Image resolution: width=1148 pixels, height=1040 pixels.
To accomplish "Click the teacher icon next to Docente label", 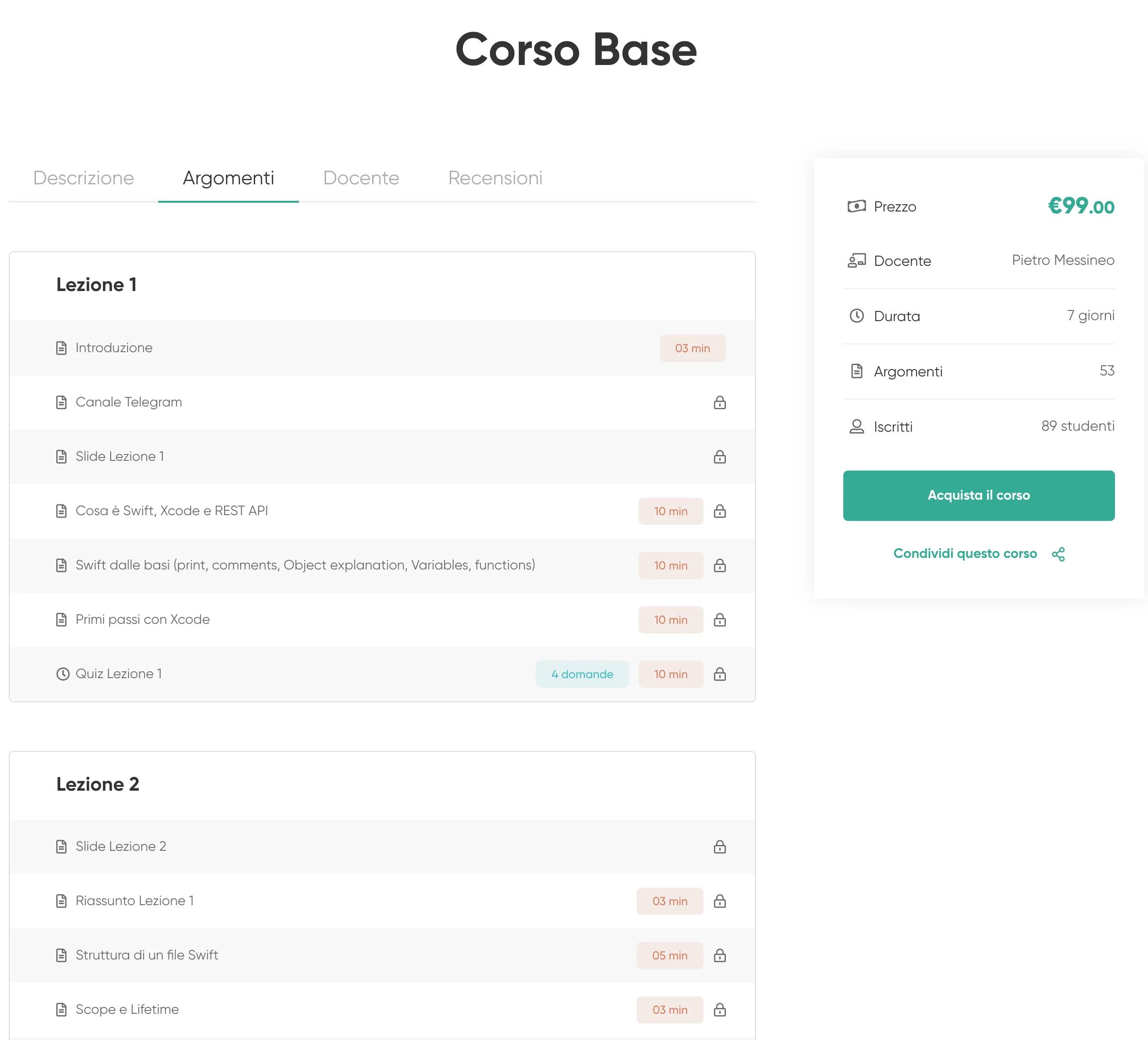I will (x=856, y=260).
